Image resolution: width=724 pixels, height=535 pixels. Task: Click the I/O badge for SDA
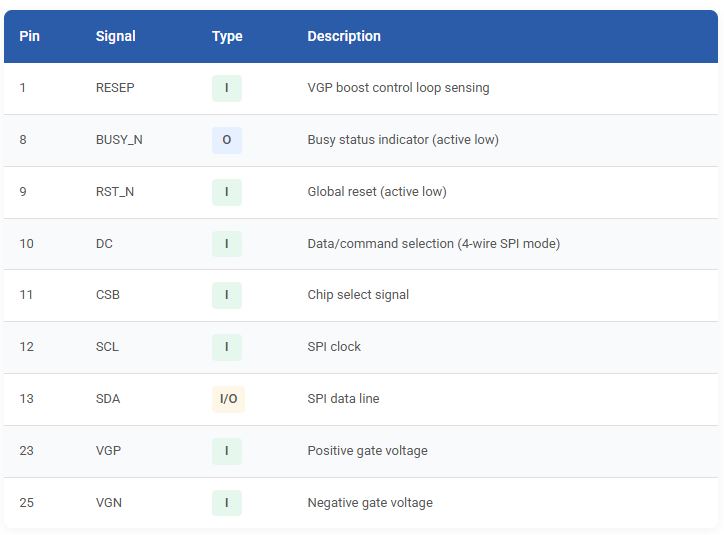click(229, 399)
